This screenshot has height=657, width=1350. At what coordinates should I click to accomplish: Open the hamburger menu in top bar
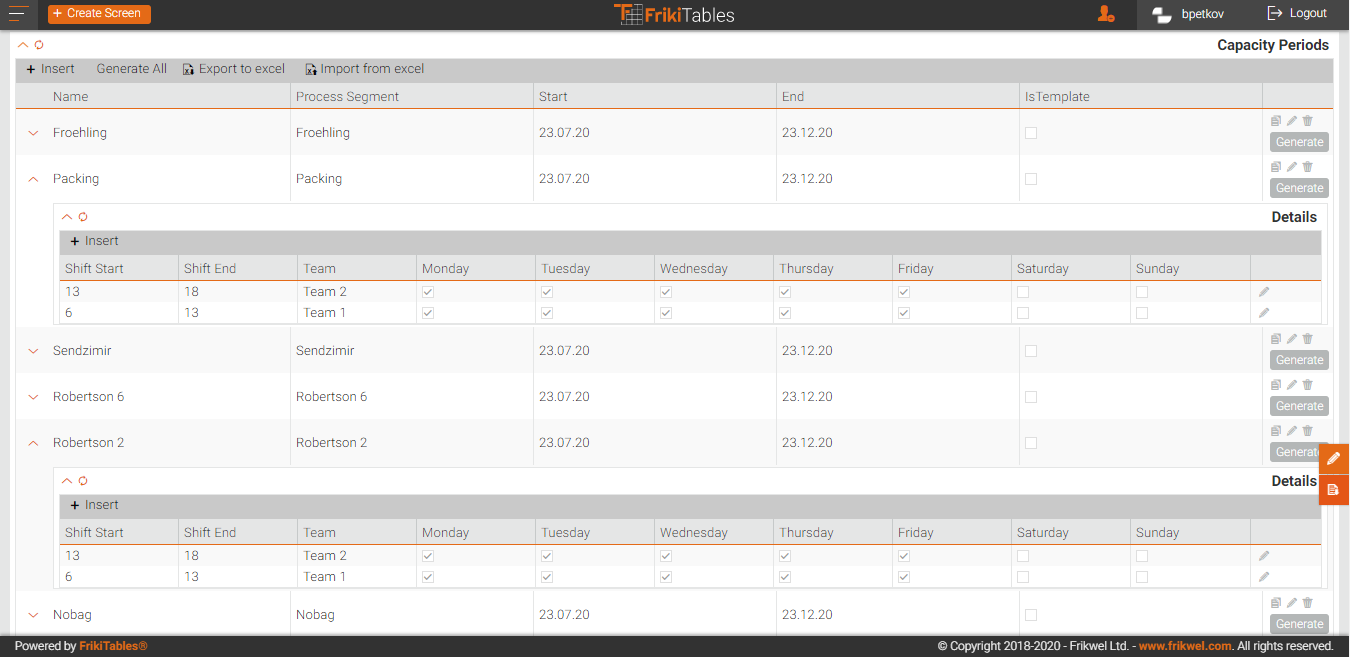pyautogui.click(x=19, y=13)
